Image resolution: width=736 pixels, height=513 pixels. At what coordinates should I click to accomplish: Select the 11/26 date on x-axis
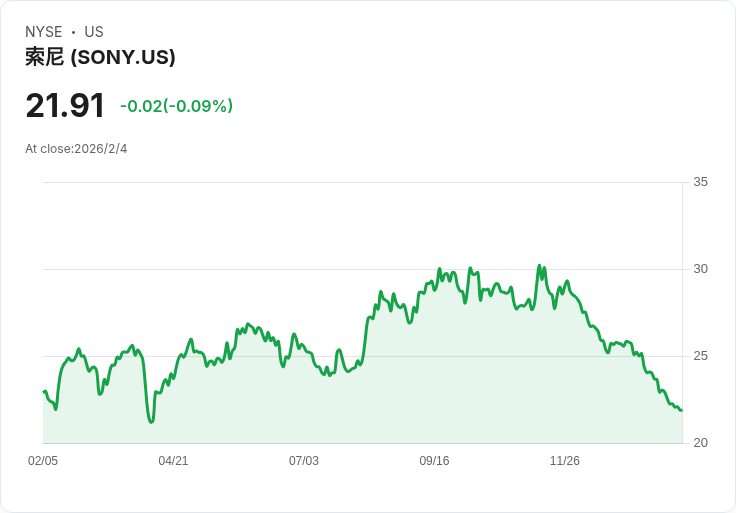[x=565, y=461]
